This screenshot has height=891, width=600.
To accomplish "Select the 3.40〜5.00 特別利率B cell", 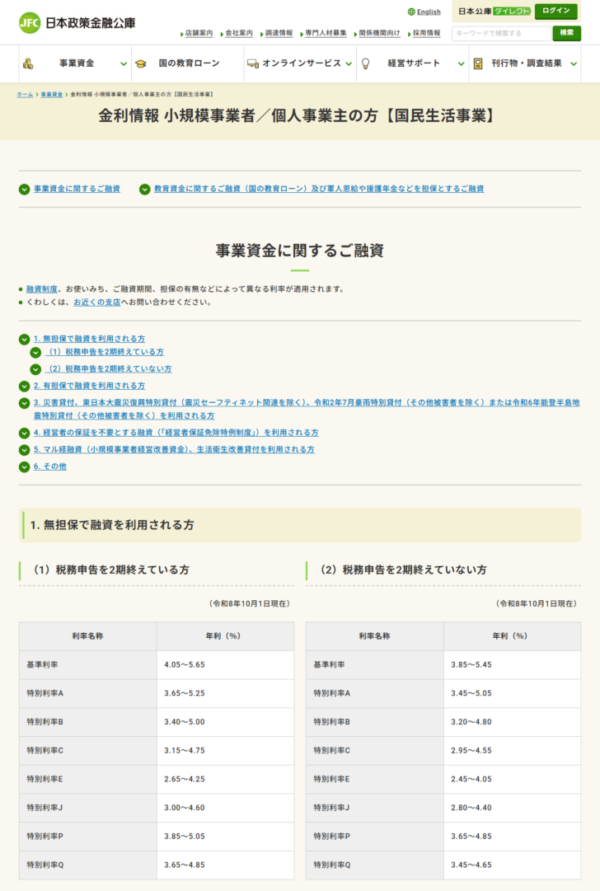I will (226, 722).
